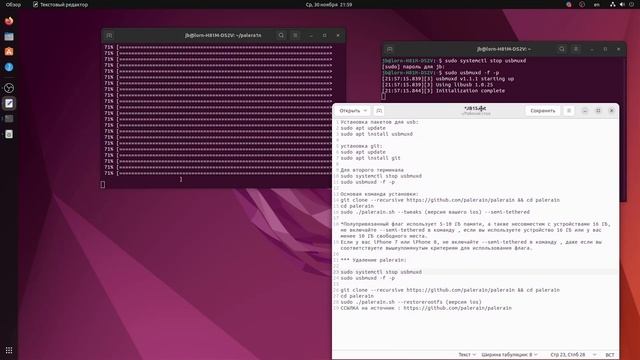Image resolution: width=640 pixels, height=360 pixels.
Task: Click the 'Основая команда установки:' line
Action: pyautogui.click(x=379, y=194)
